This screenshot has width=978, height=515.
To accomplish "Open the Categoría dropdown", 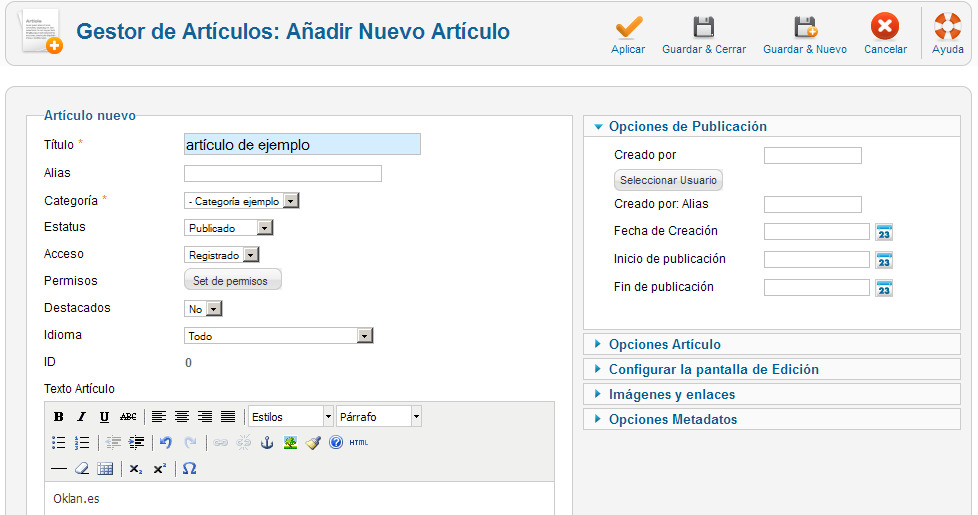I will tap(241, 201).
